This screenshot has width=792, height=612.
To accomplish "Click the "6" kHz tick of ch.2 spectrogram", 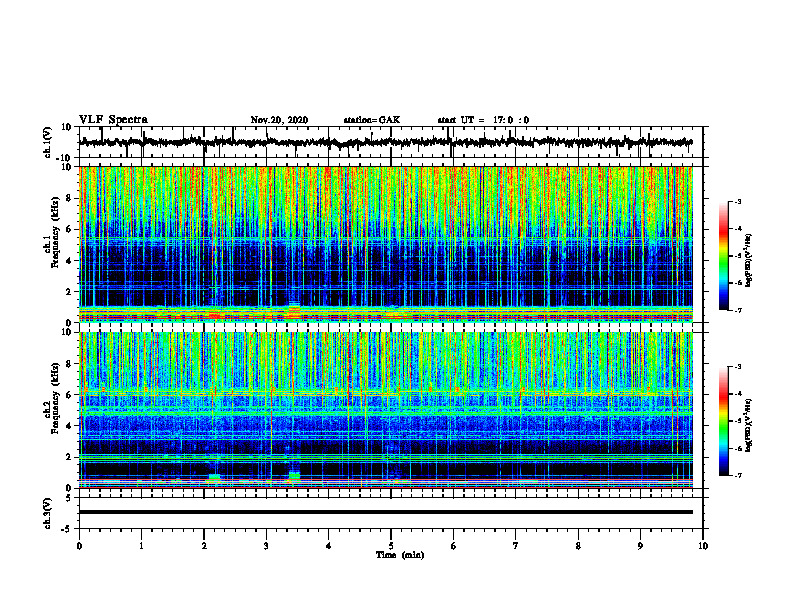I will [69, 395].
